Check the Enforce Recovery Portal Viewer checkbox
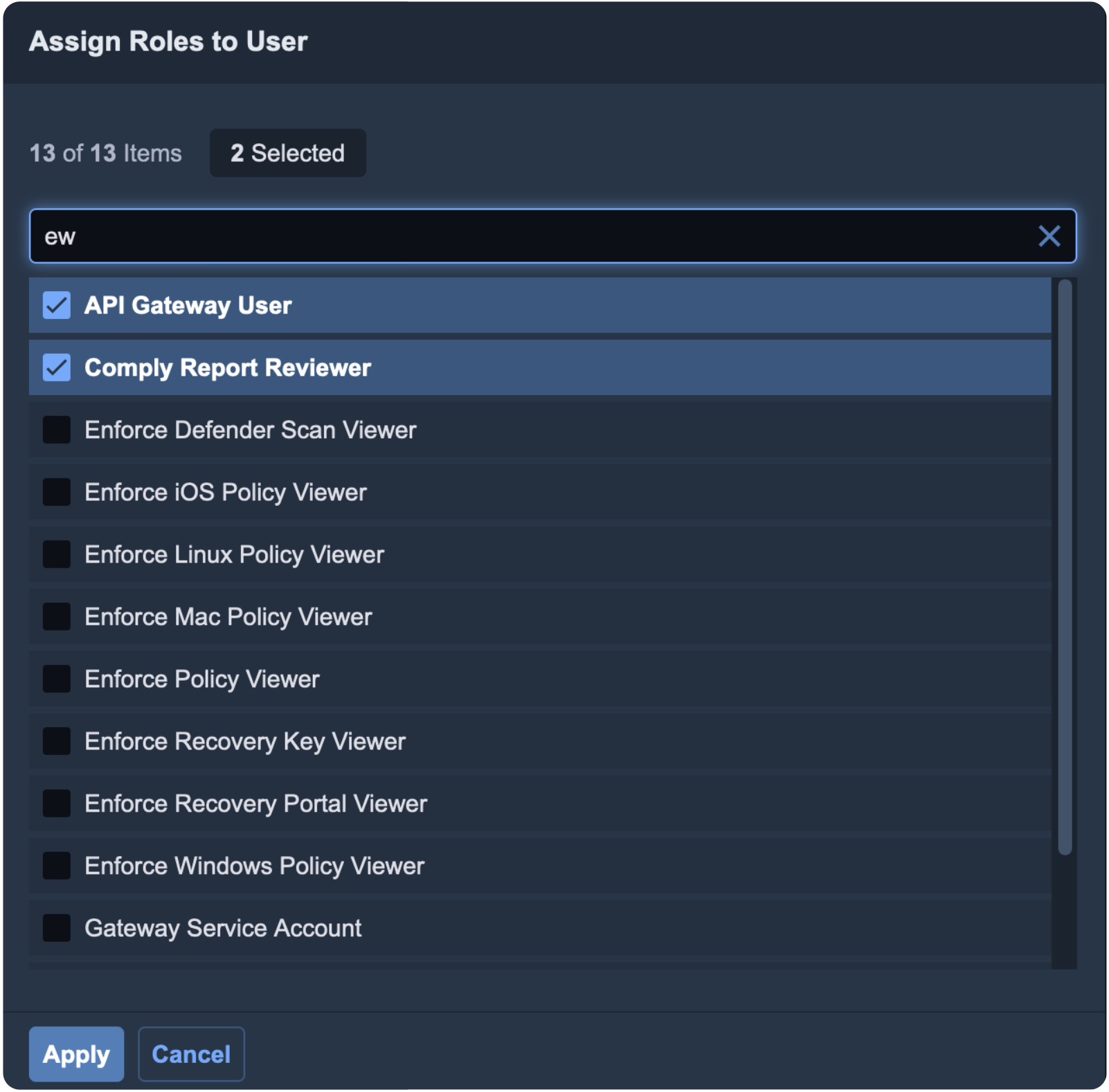Image resolution: width=1109 pixels, height=1092 pixels. 57,803
